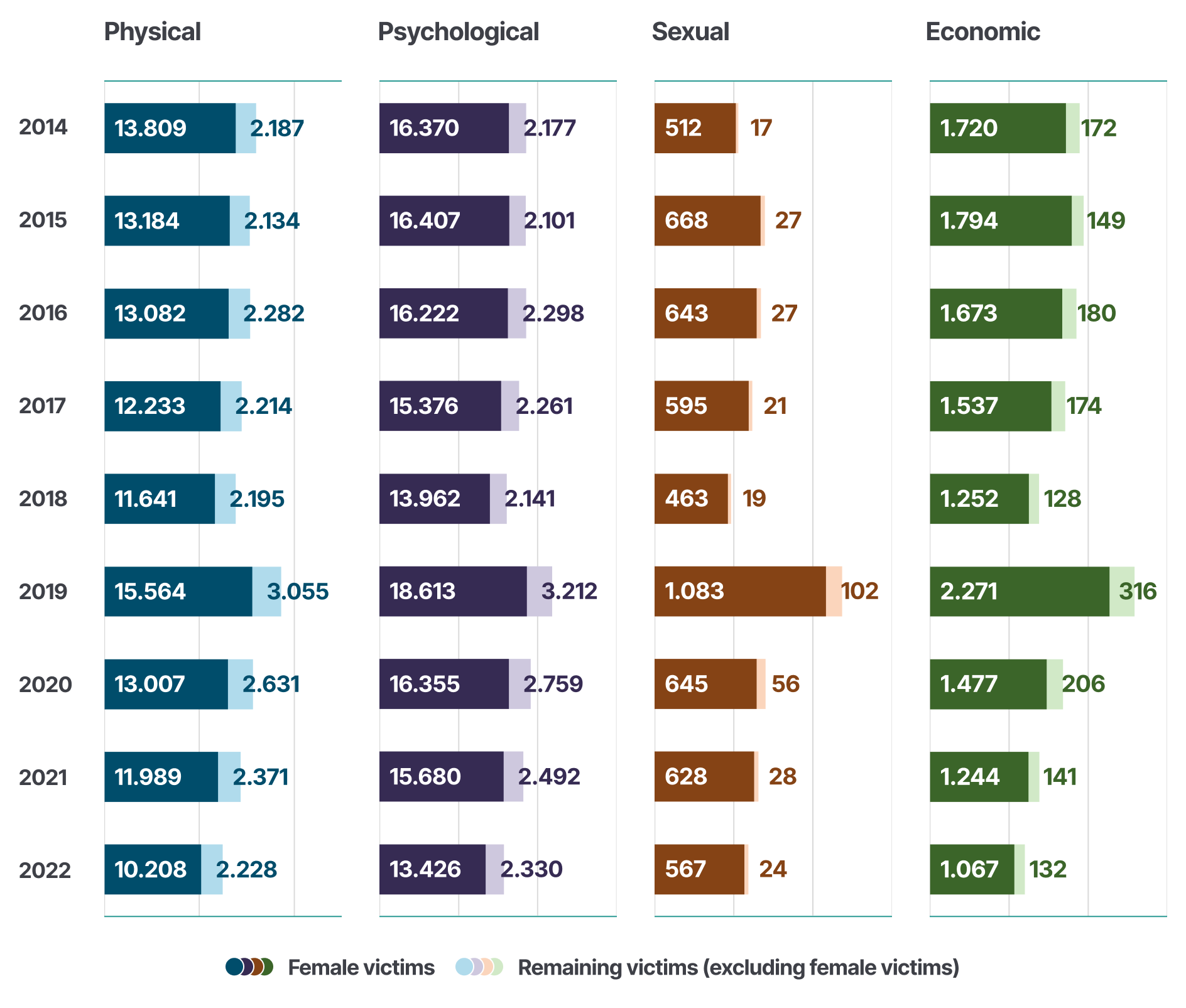Click the 2014 year label
1186x1008 pixels.
[43, 127]
